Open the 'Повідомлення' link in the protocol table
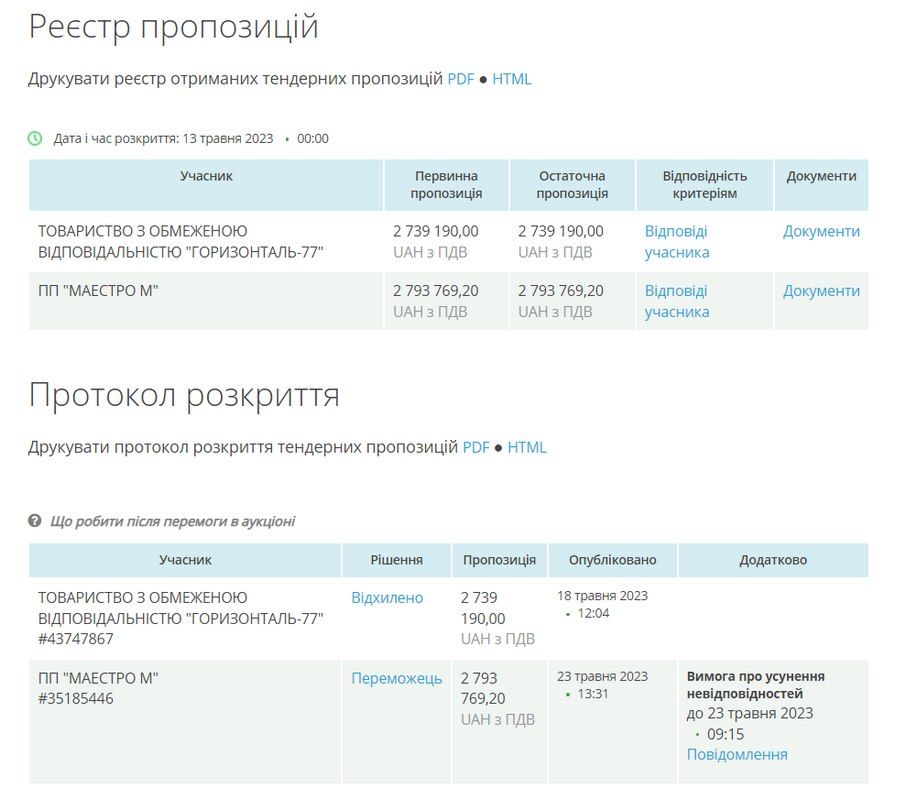This screenshot has width=917, height=800. (736, 753)
